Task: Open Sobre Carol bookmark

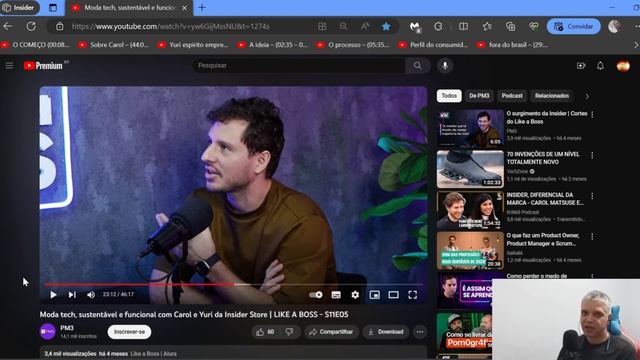Action: [x=113, y=45]
